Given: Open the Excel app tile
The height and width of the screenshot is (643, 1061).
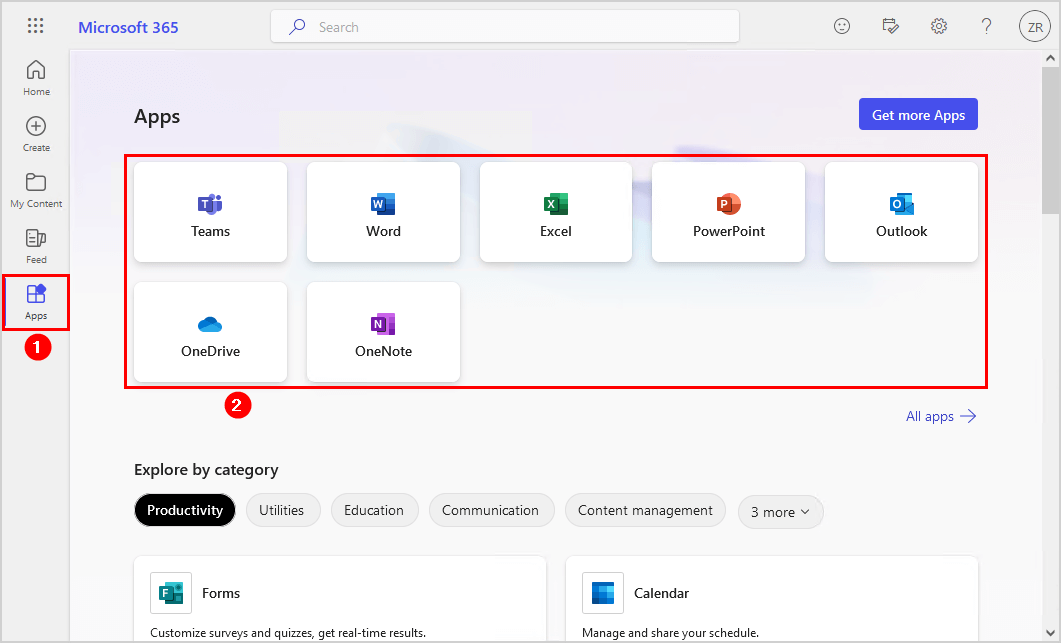Looking at the screenshot, I should pyautogui.click(x=556, y=212).
